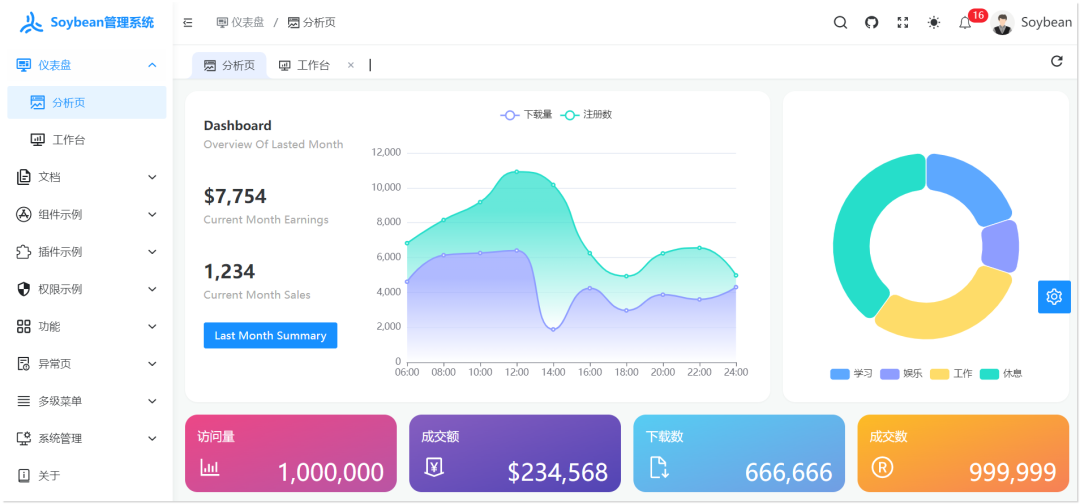Image resolution: width=1080 pixels, height=504 pixels.
Task: Collapse the sidebar menu toggle icon
Action: pyautogui.click(x=187, y=23)
